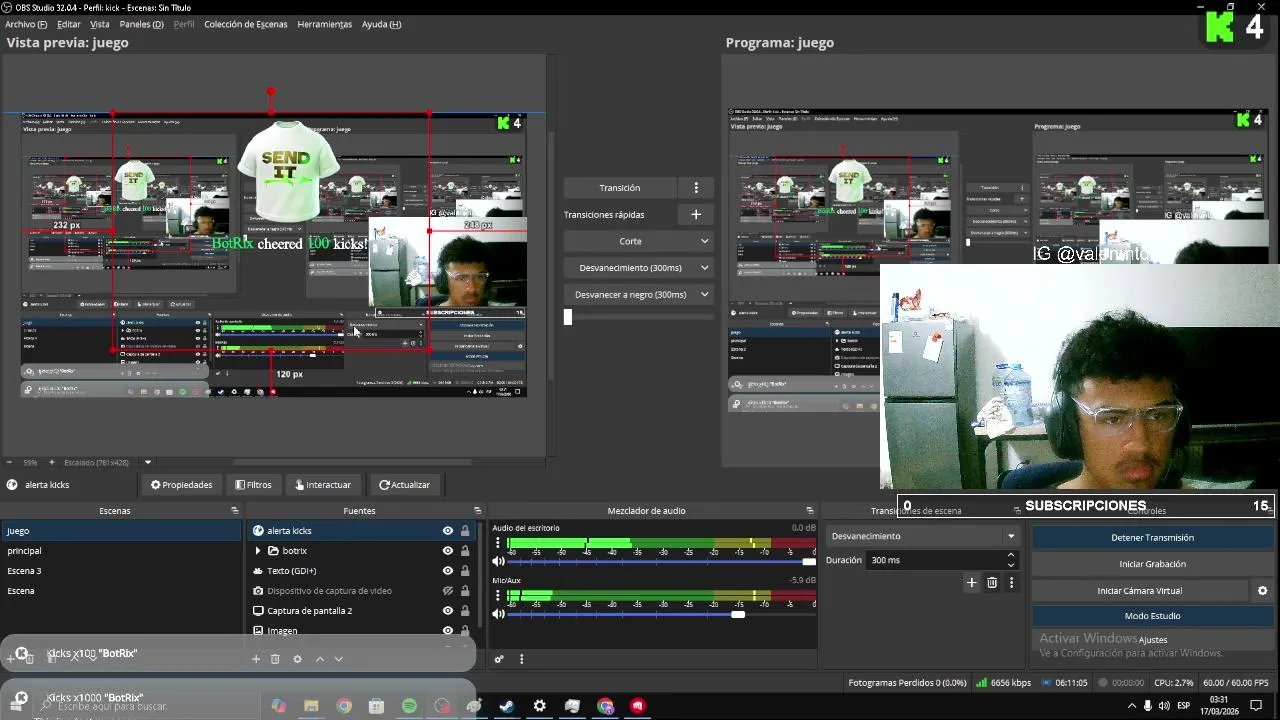
Task: Hide the botrix group
Action: [x=448, y=551]
